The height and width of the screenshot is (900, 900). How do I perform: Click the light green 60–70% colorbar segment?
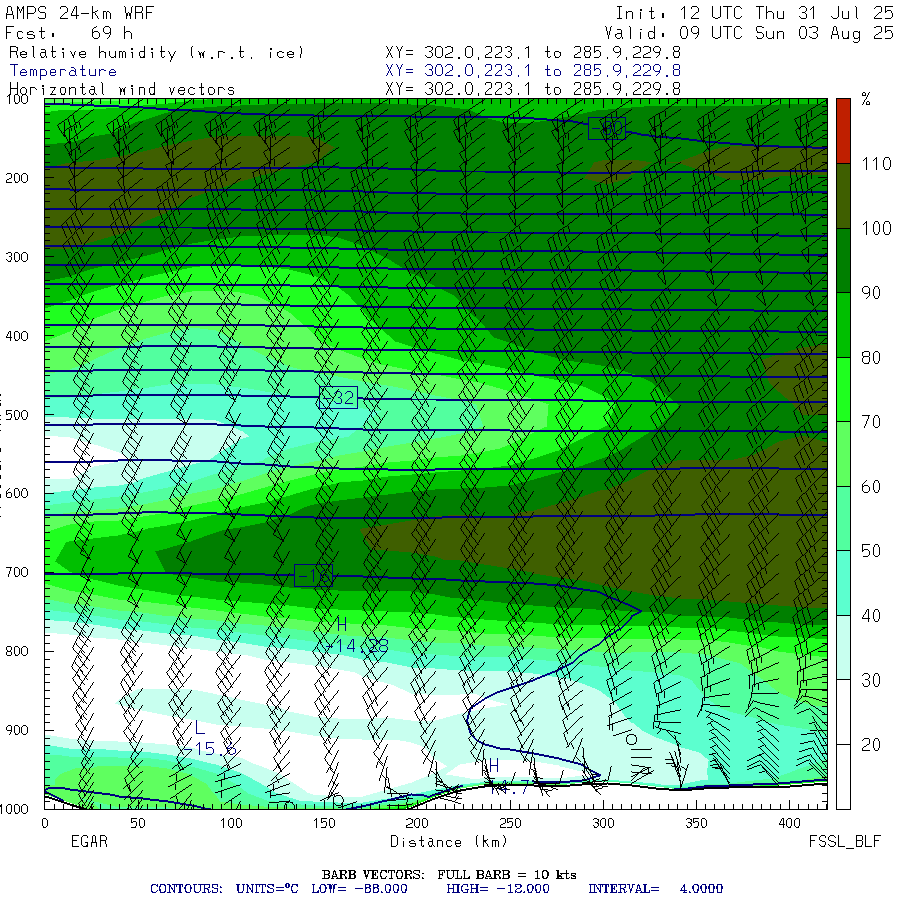(843, 454)
